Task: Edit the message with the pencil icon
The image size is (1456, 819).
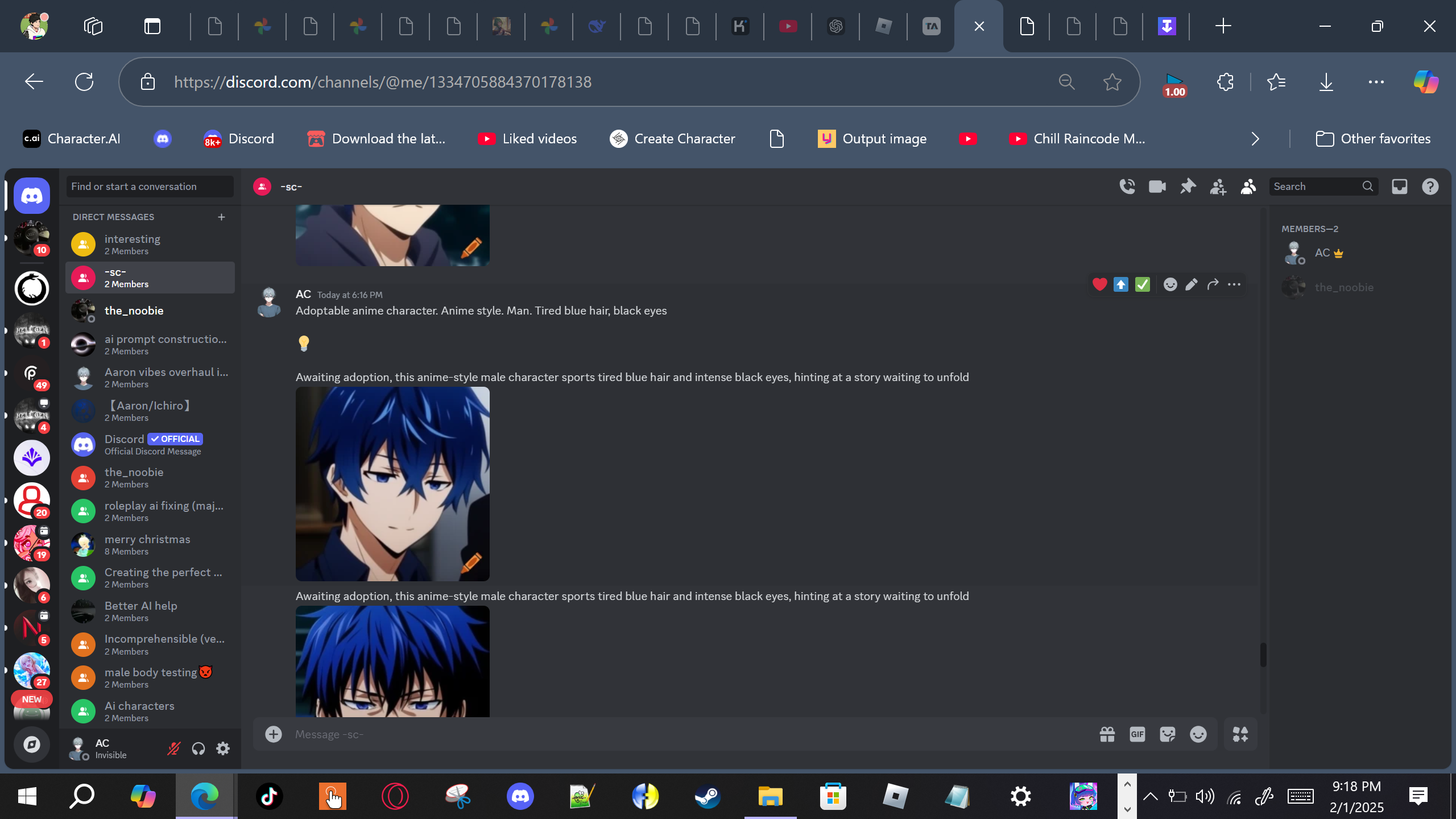Action: 1192,284
